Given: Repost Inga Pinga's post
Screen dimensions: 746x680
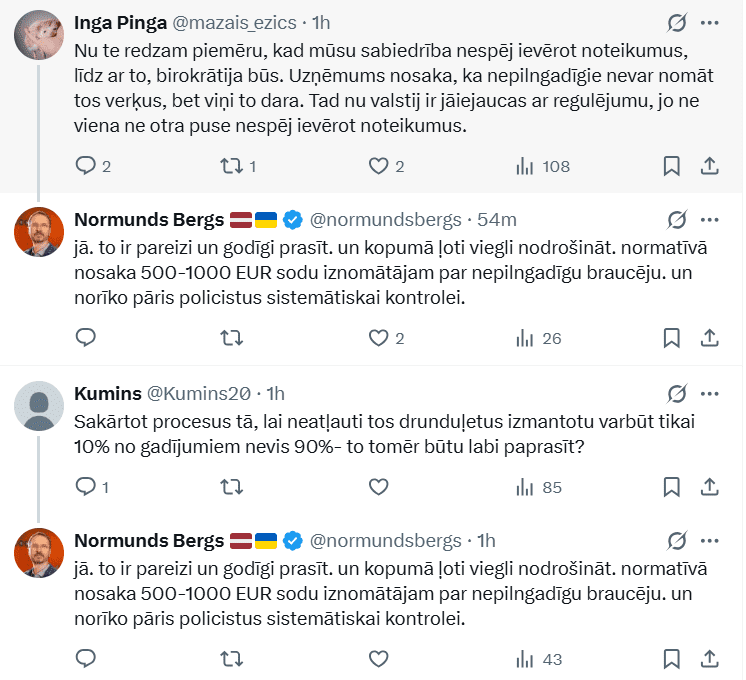Looking at the screenshot, I should point(231,166).
